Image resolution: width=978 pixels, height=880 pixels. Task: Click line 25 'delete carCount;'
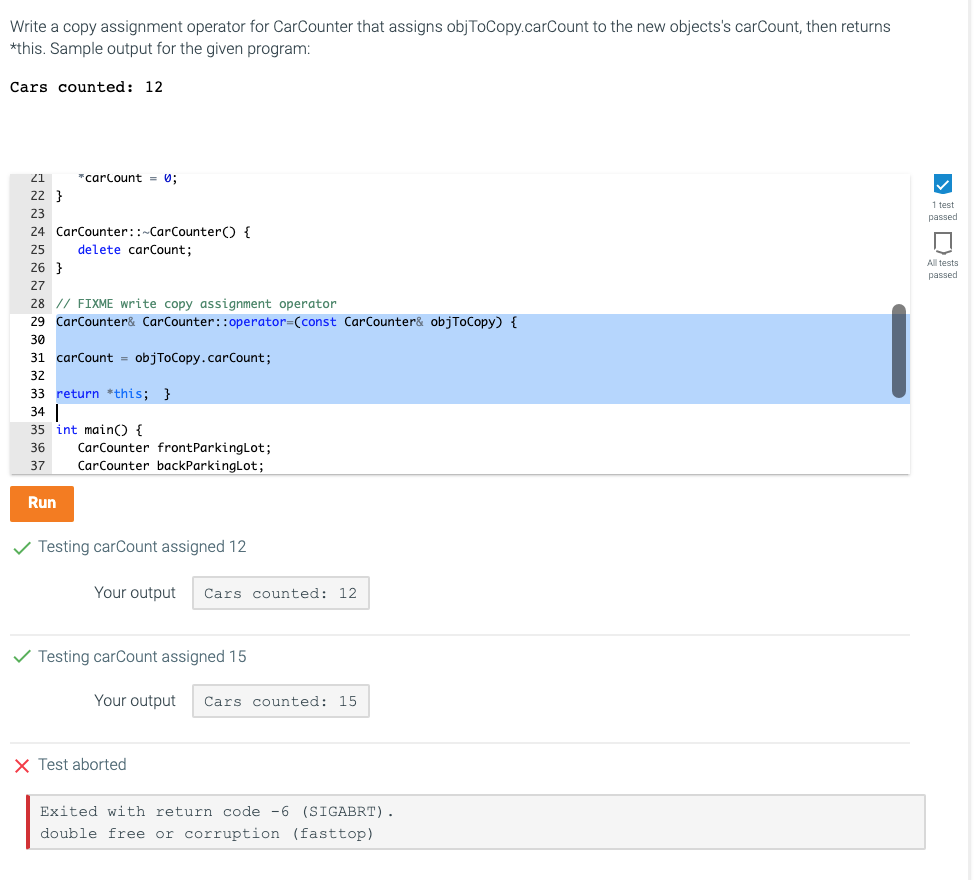(x=135, y=250)
